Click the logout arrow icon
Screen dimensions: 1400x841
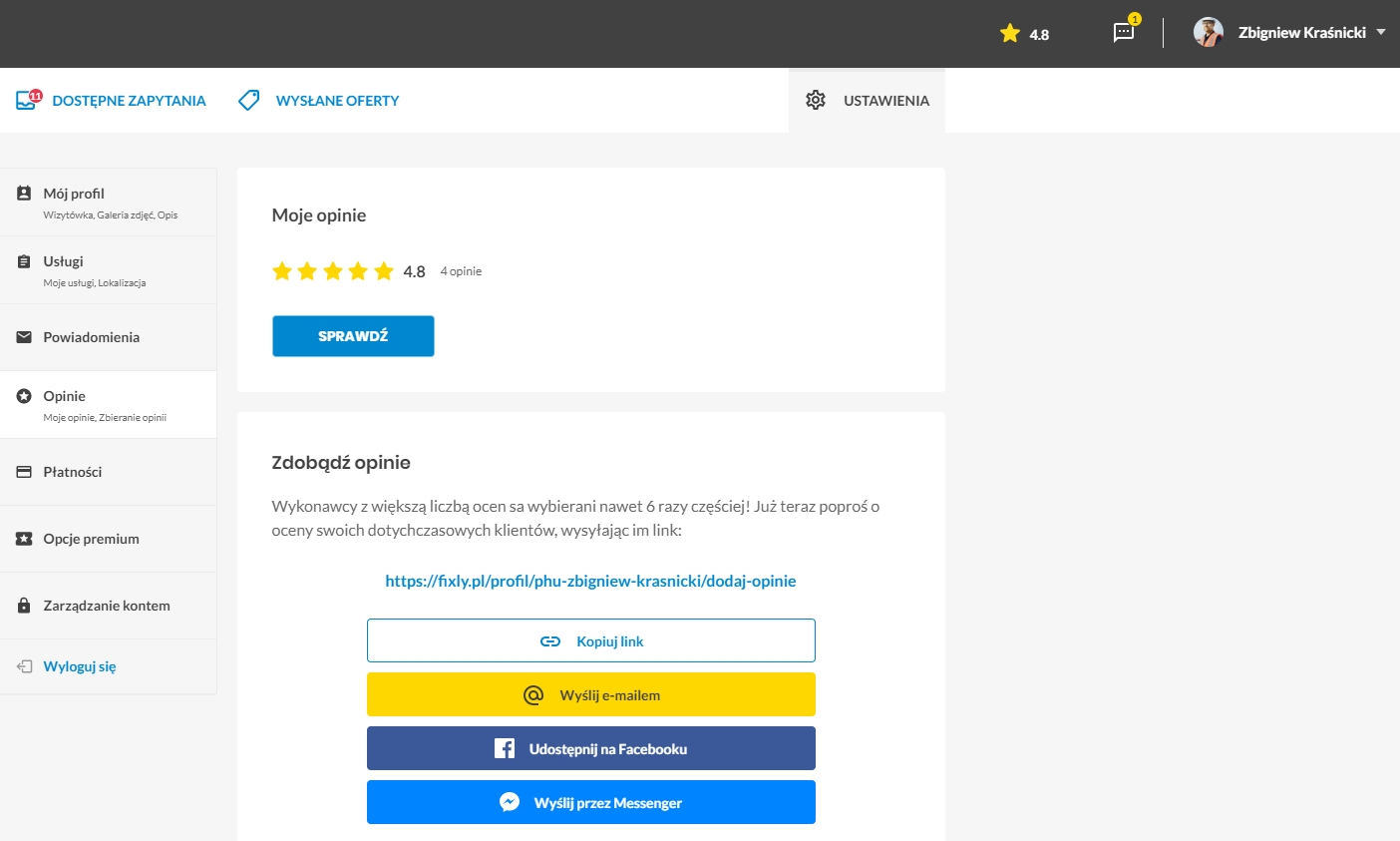25,666
